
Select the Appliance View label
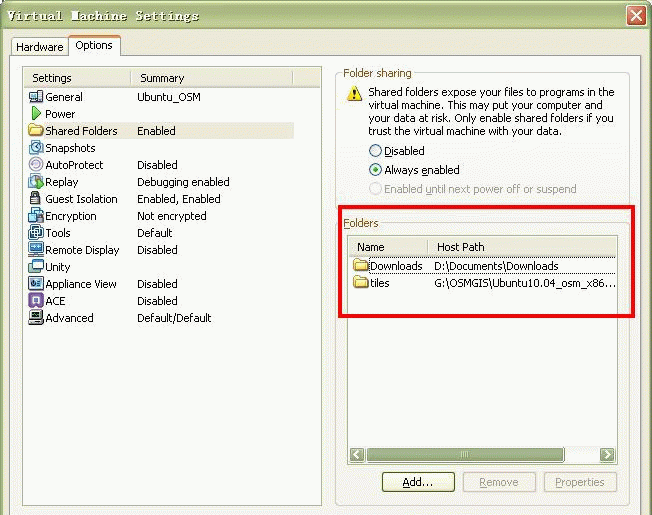(x=81, y=284)
